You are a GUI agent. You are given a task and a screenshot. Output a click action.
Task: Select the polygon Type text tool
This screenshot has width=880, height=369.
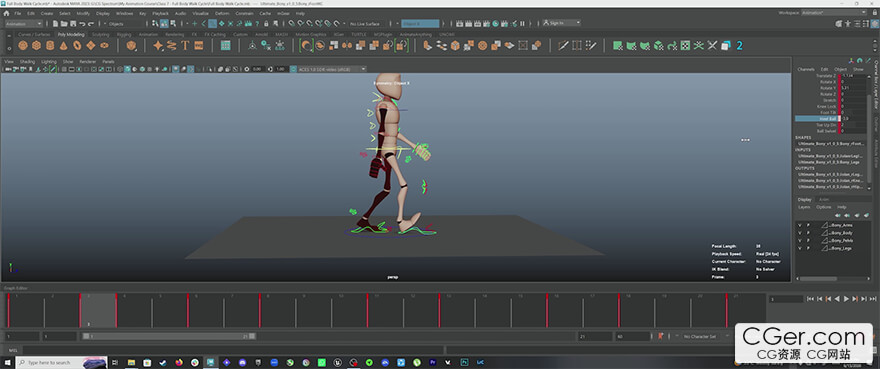[x=185, y=45]
